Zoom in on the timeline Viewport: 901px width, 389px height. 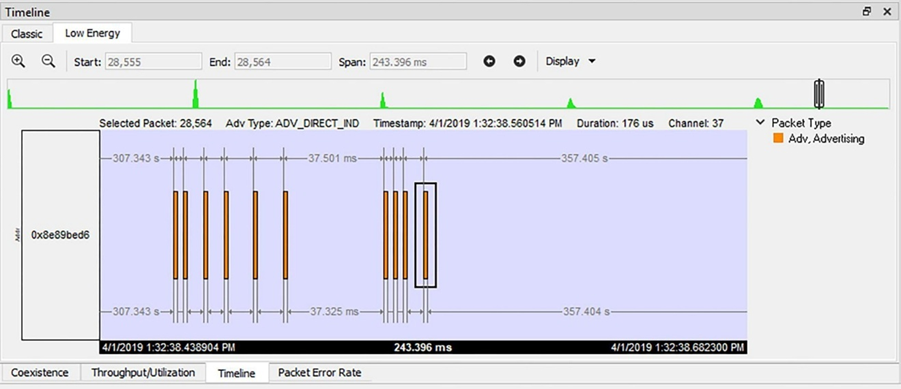click(18, 61)
